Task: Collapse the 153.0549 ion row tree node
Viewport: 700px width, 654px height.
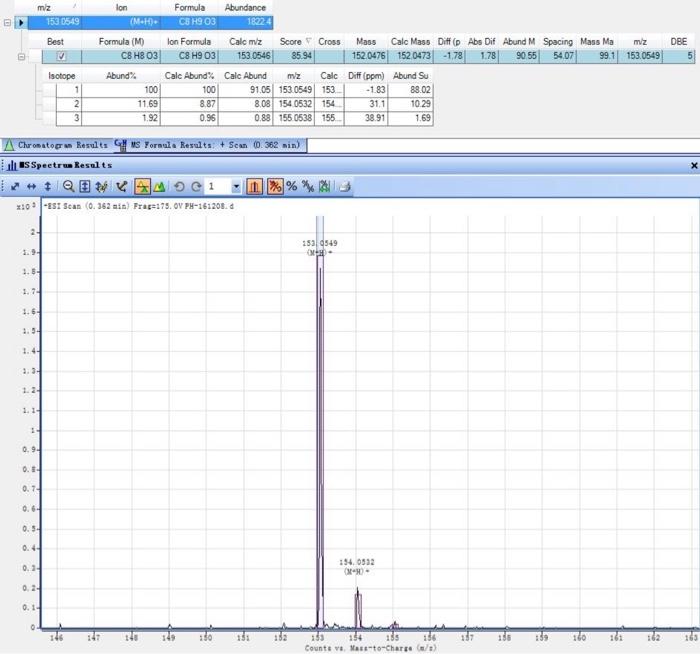Action: 7,22
